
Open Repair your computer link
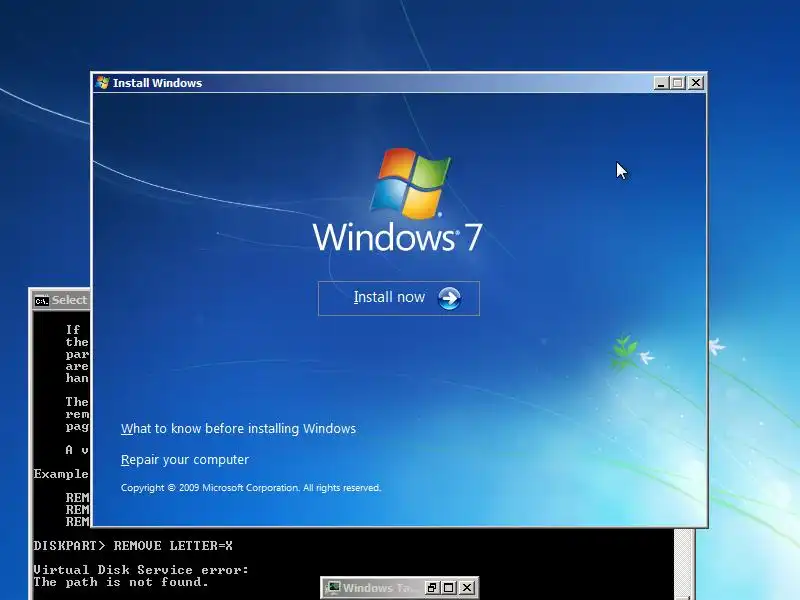point(185,460)
